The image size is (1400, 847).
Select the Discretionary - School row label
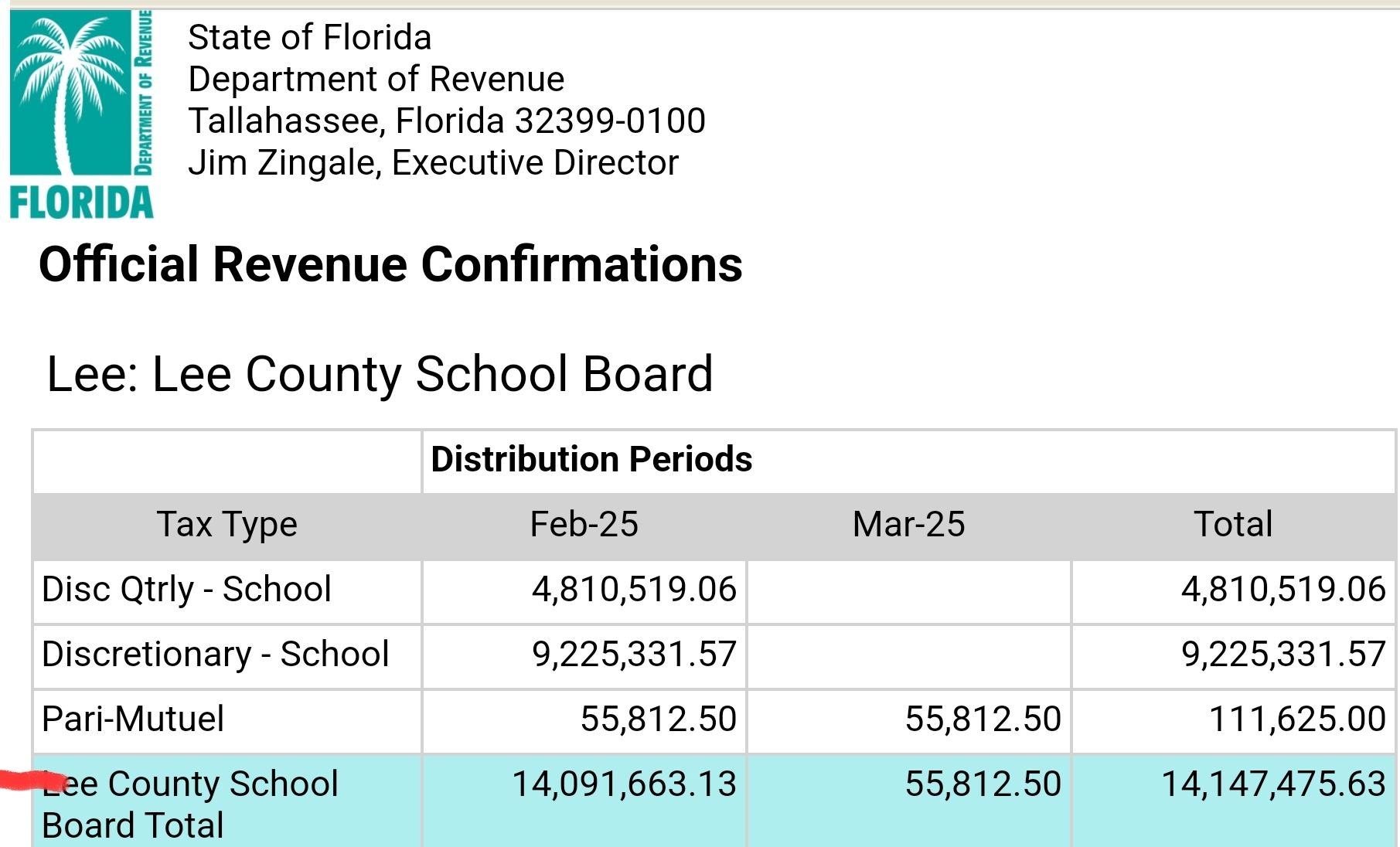click(x=216, y=655)
